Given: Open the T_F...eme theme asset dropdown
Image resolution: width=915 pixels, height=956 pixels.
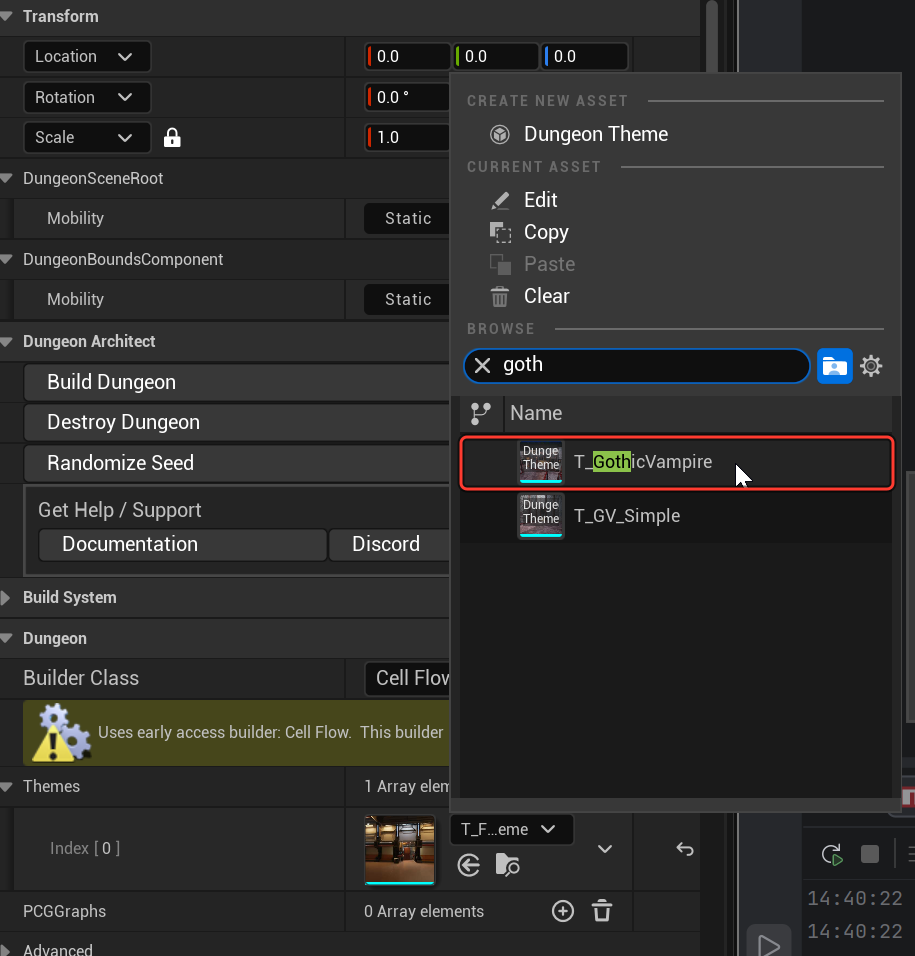Looking at the screenshot, I should (511, 830).
